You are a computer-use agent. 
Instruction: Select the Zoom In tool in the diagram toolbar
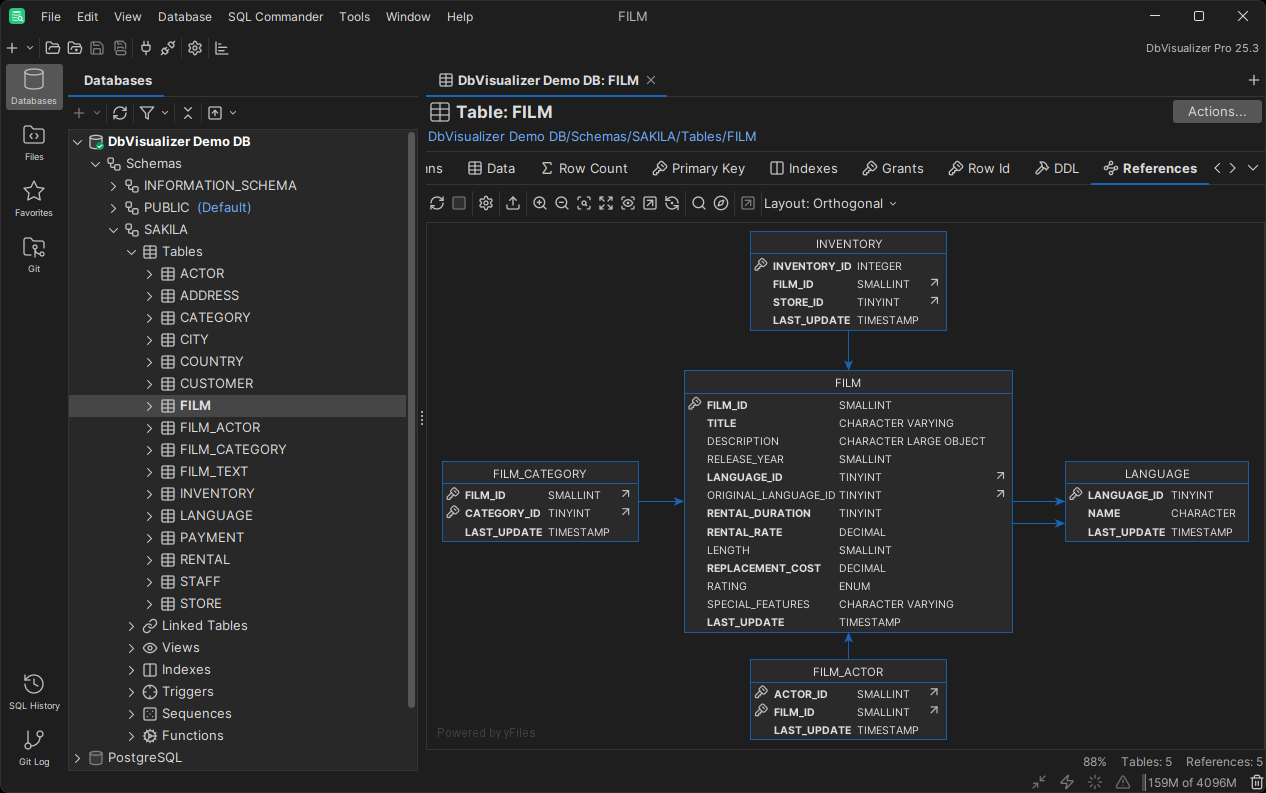pyautogui.click(x=540, y=203)
